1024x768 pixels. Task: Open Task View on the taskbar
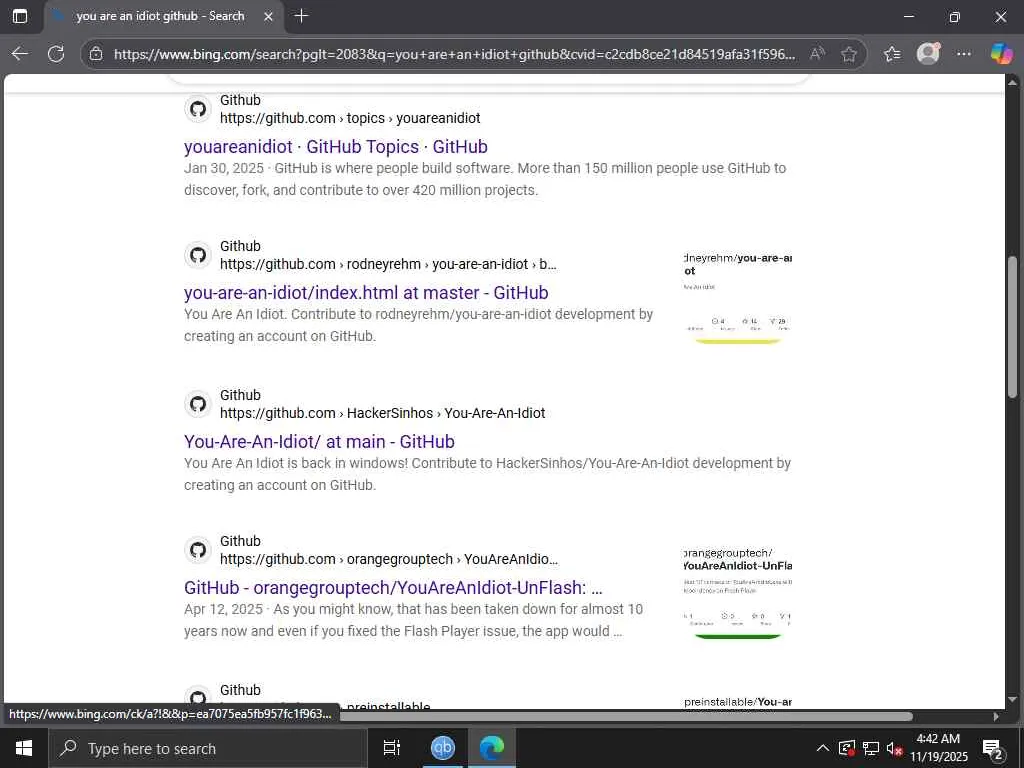click(x=392, y=748)
